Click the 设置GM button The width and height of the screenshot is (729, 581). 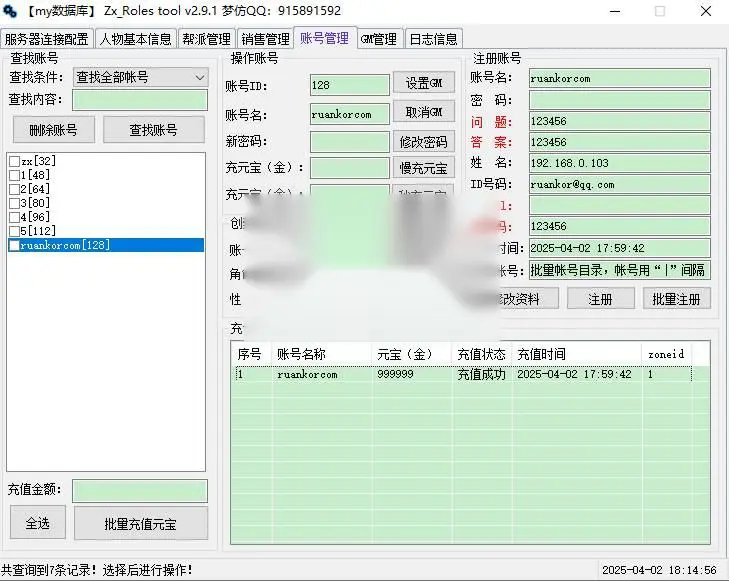[424, 83]
